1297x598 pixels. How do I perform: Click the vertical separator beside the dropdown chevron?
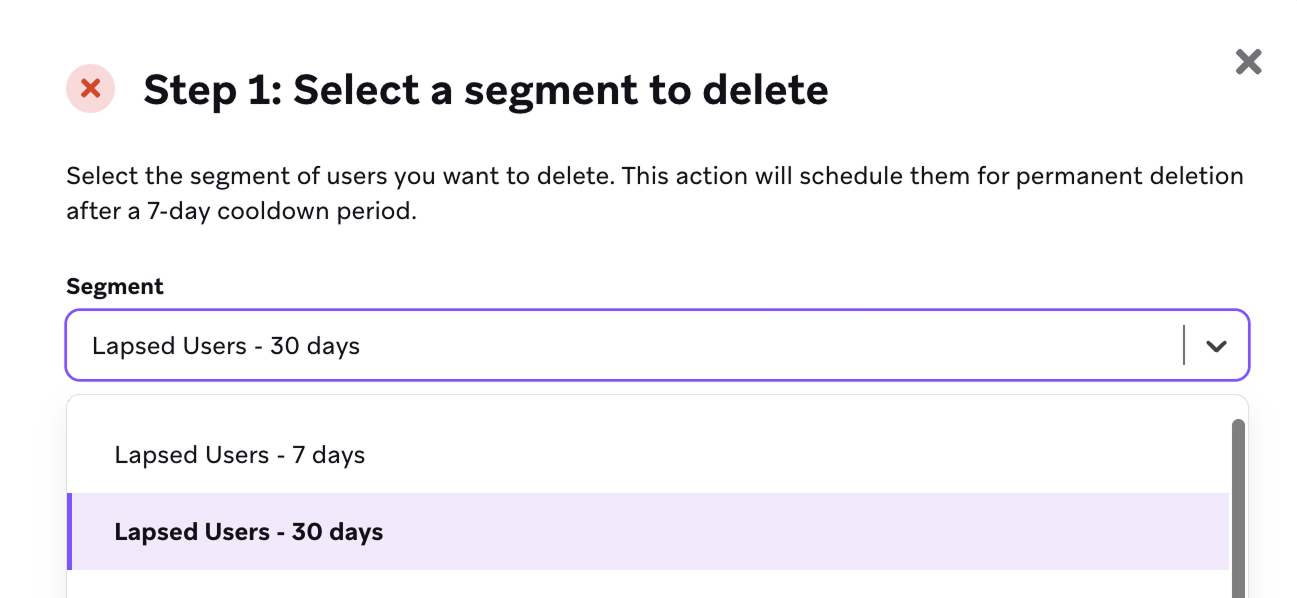click(x=1184, y=346)
